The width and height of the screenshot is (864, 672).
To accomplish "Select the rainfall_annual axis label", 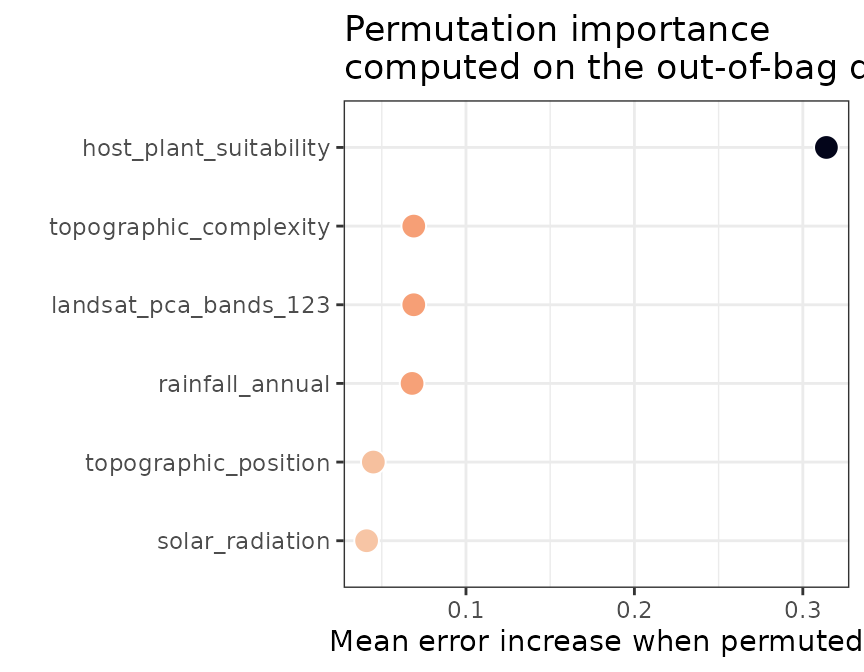I will 244,384.
